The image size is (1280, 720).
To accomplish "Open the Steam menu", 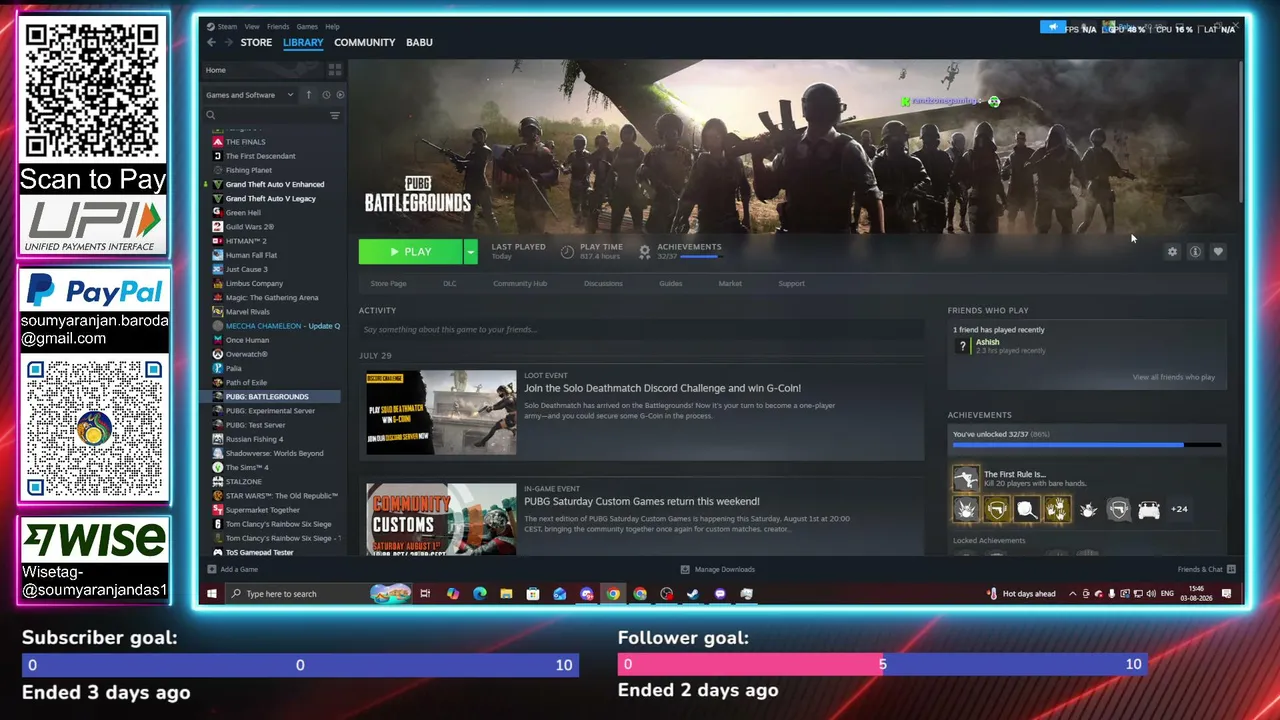I will point(228,27).
